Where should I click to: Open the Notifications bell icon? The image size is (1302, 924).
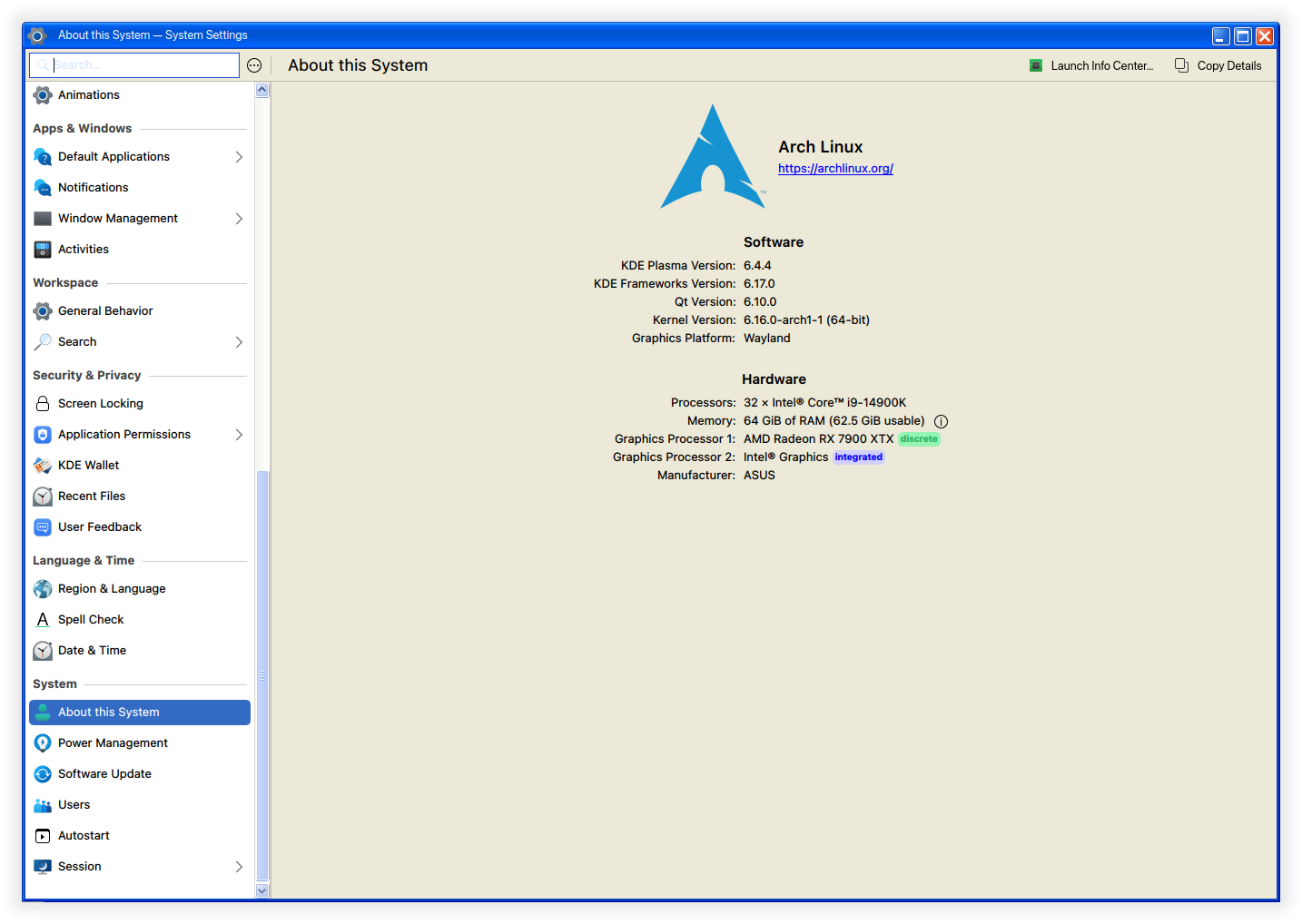43,188
